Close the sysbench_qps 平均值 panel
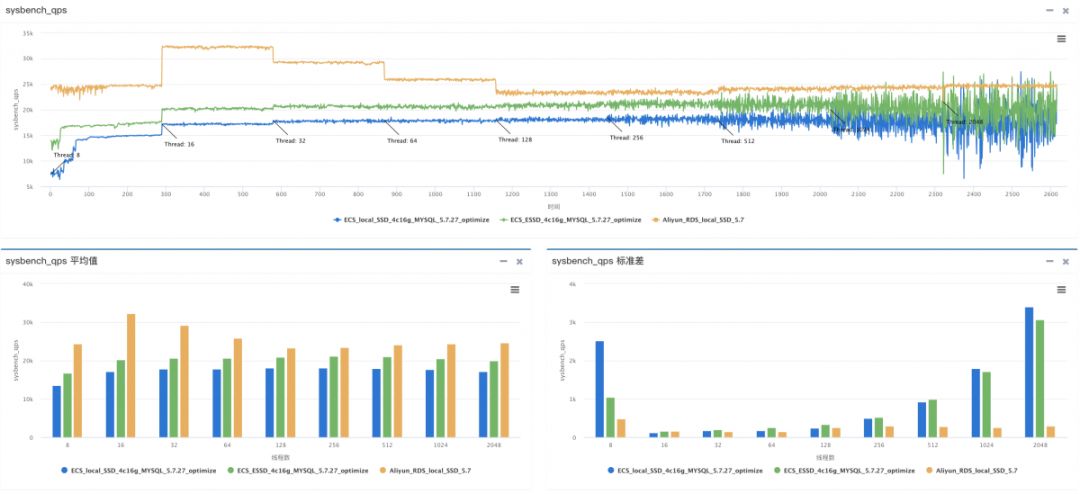The width and height of the screenshot is (1080, 494). (519, 261)
